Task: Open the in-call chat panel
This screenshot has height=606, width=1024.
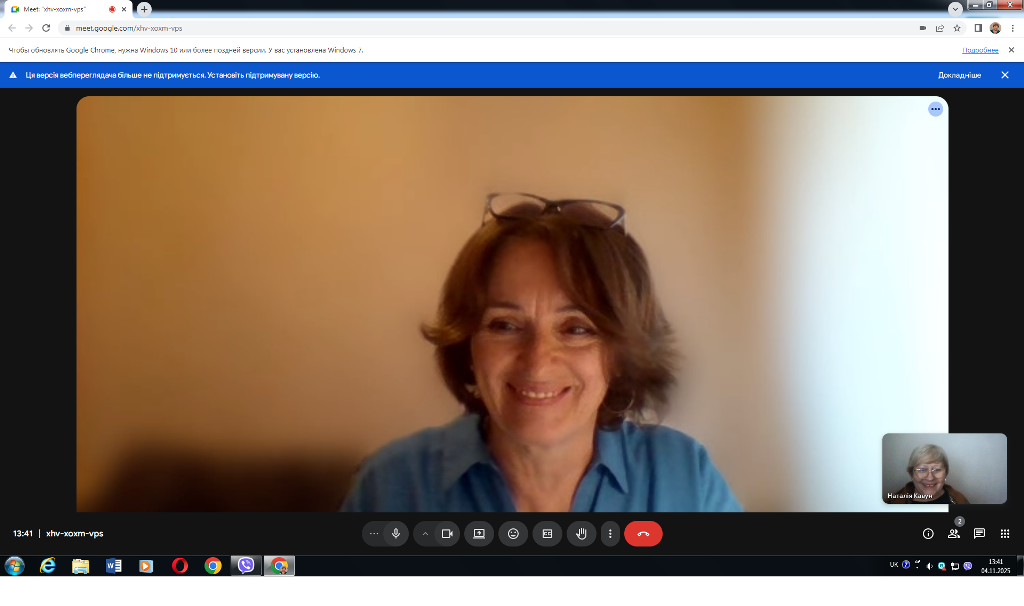Action: 980,534
